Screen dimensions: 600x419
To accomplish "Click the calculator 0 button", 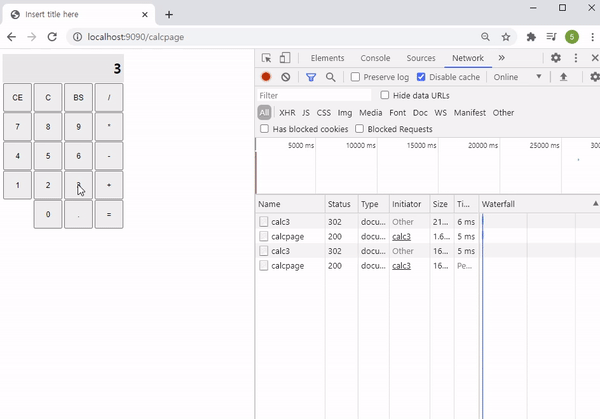I will click(x=48, y=214).
